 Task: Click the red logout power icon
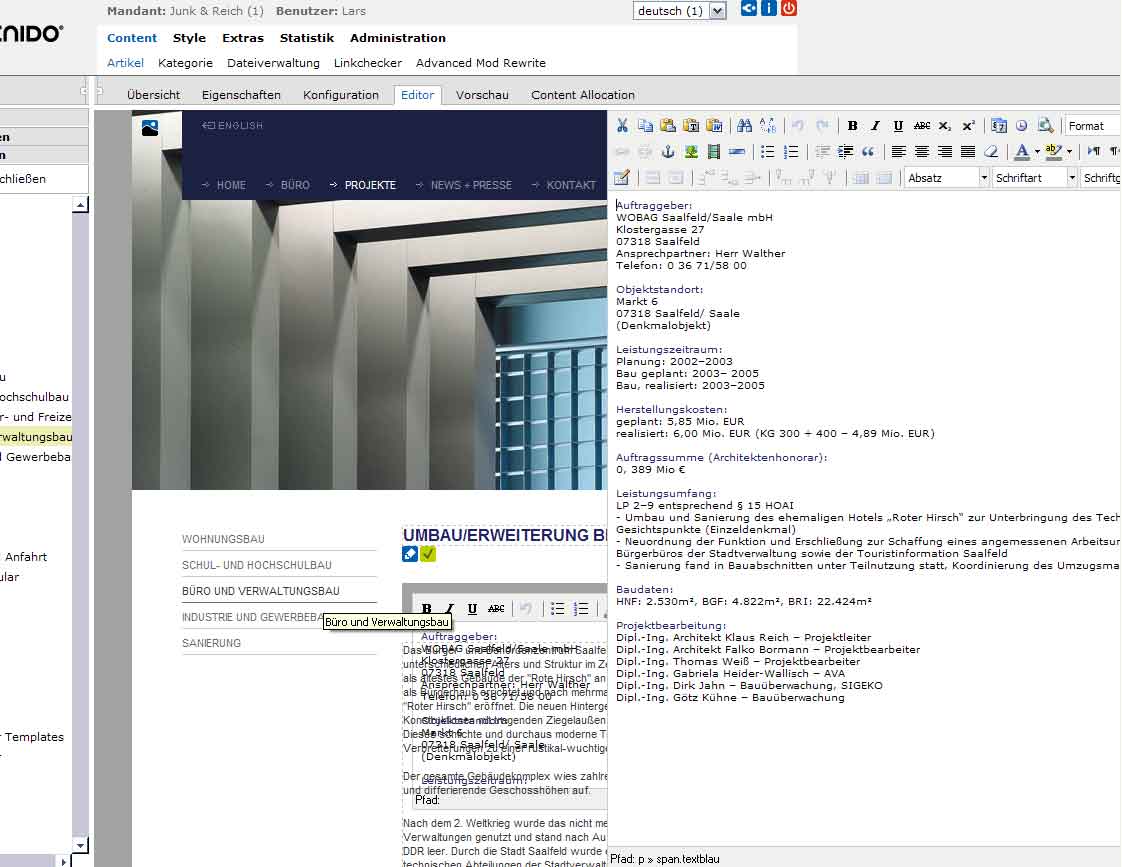[789, 9]
